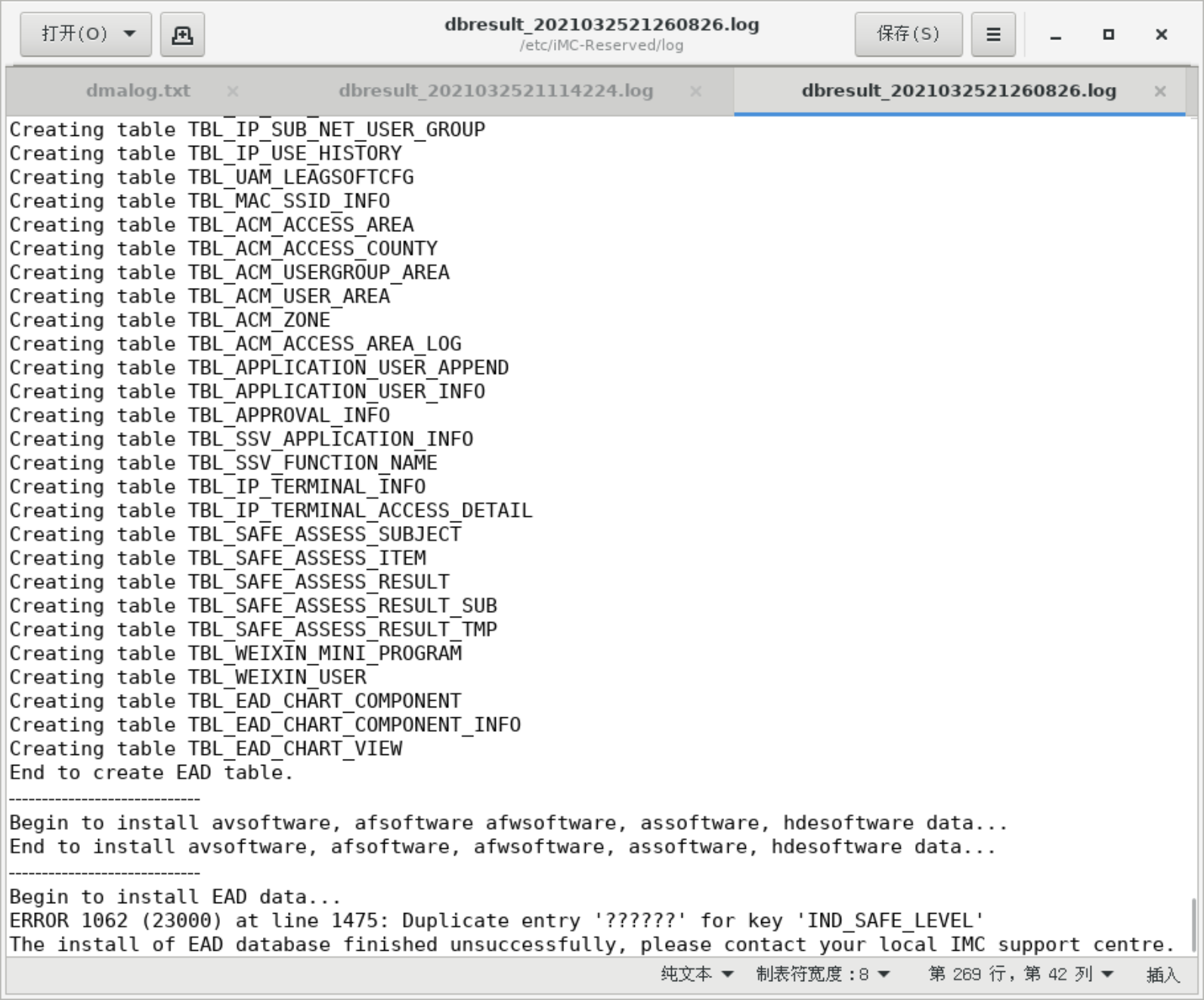Switch to the dmalog.txt tab

[x=138, y=91]
